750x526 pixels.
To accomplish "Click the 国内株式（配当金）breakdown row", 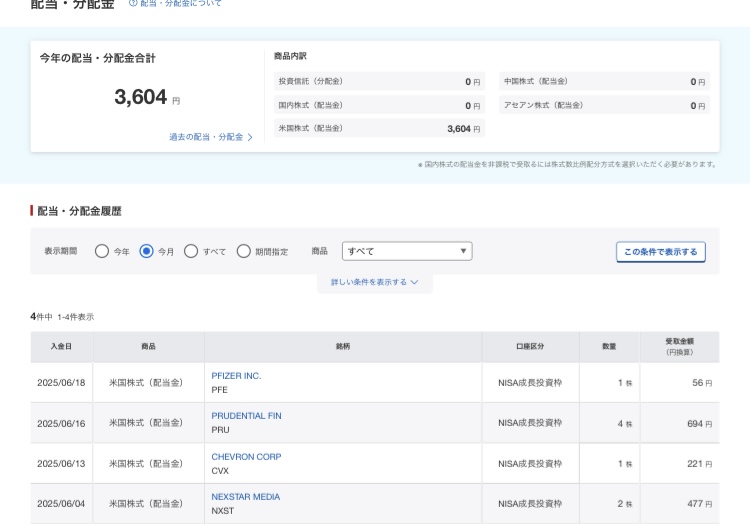I will (x=379, y=105).
